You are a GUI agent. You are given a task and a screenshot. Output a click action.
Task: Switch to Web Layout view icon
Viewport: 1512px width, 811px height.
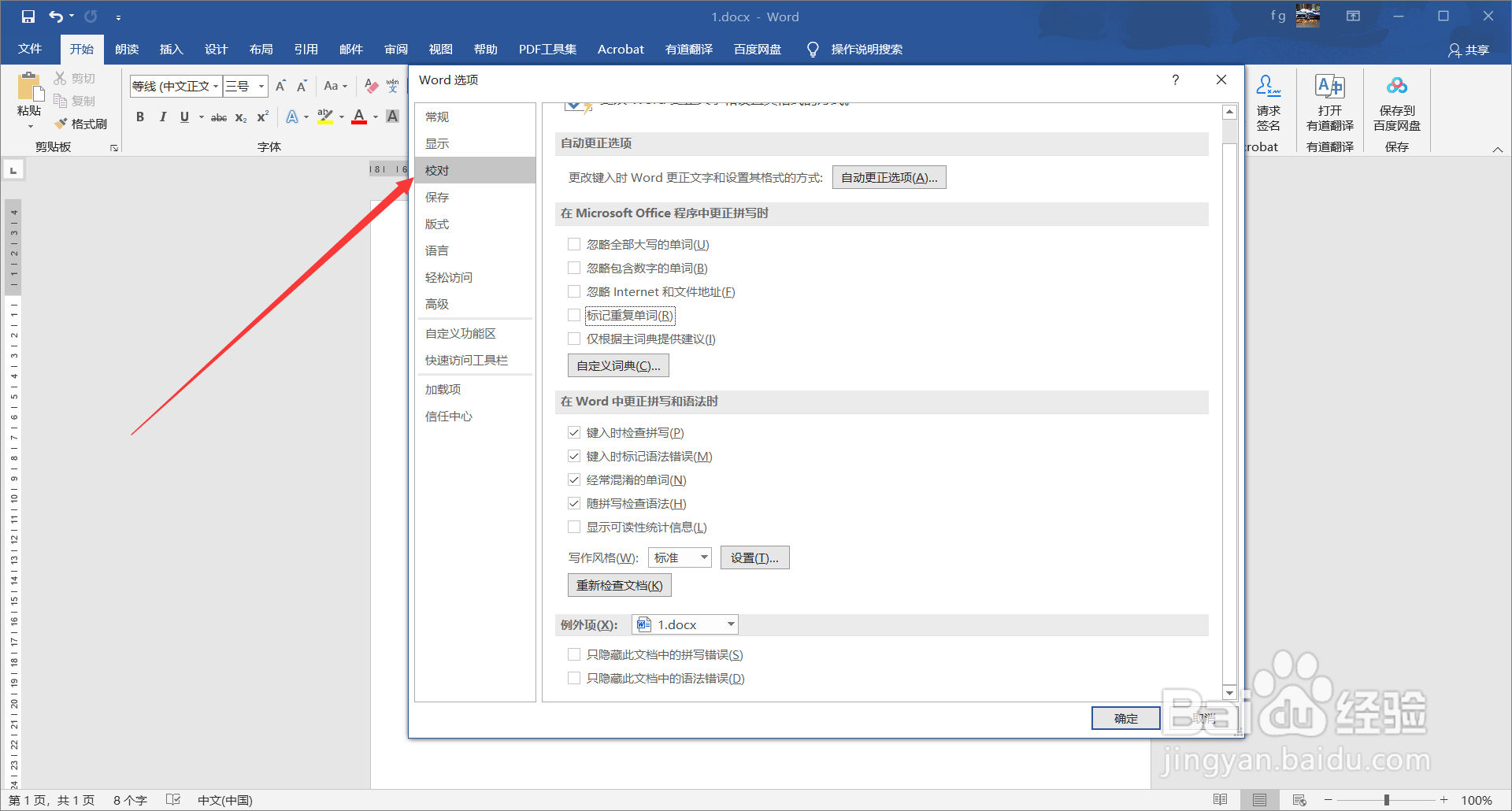[1299, 800]
